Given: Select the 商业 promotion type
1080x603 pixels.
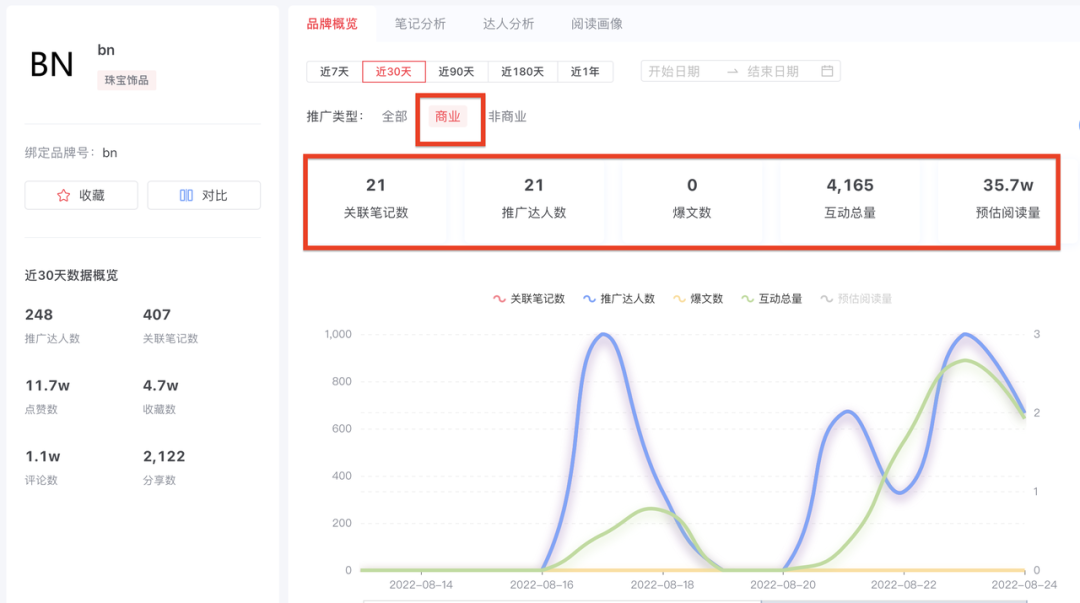Looking at the screenshot, I should click(x=448, y=117).
